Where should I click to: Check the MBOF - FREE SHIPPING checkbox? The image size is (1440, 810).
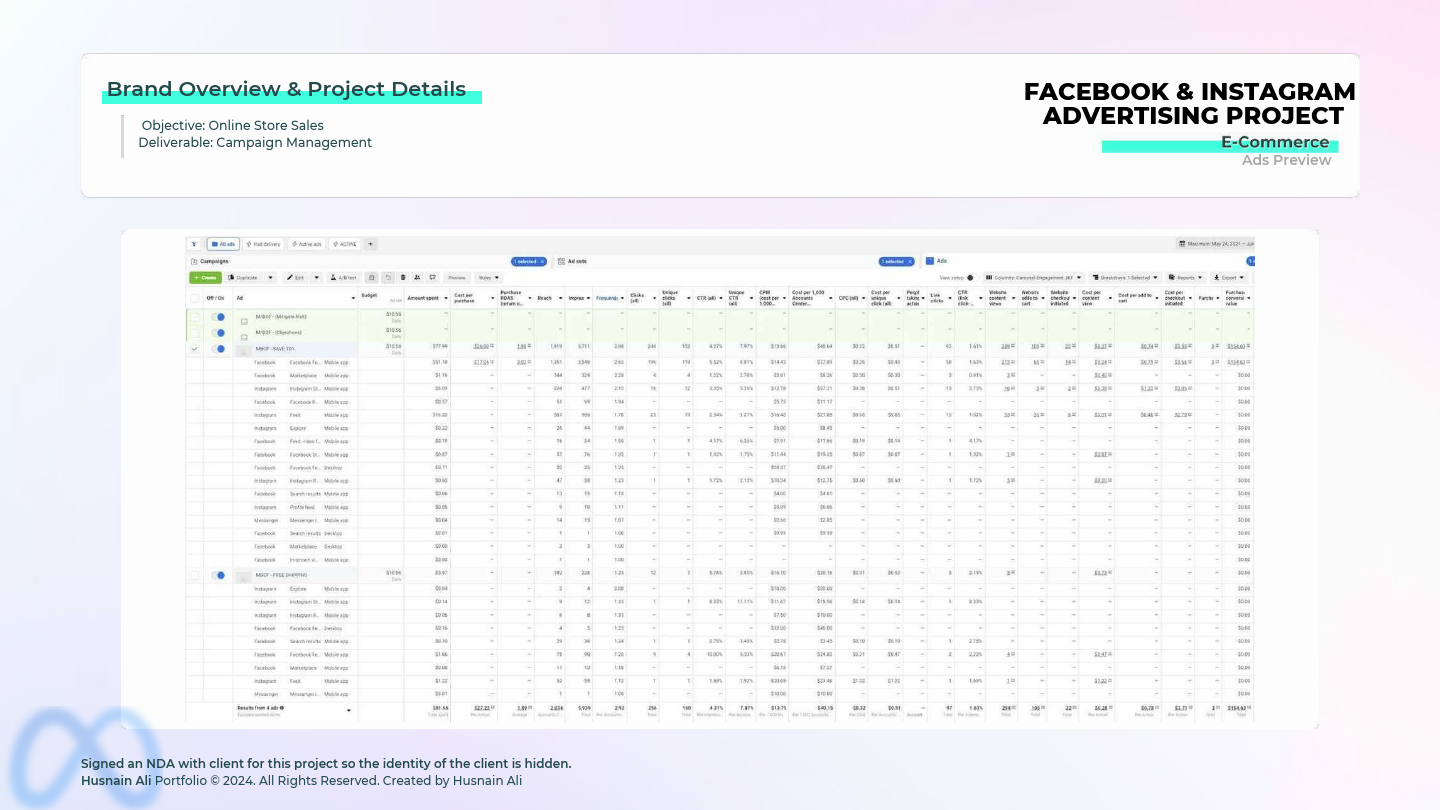(x=195, y=575)
